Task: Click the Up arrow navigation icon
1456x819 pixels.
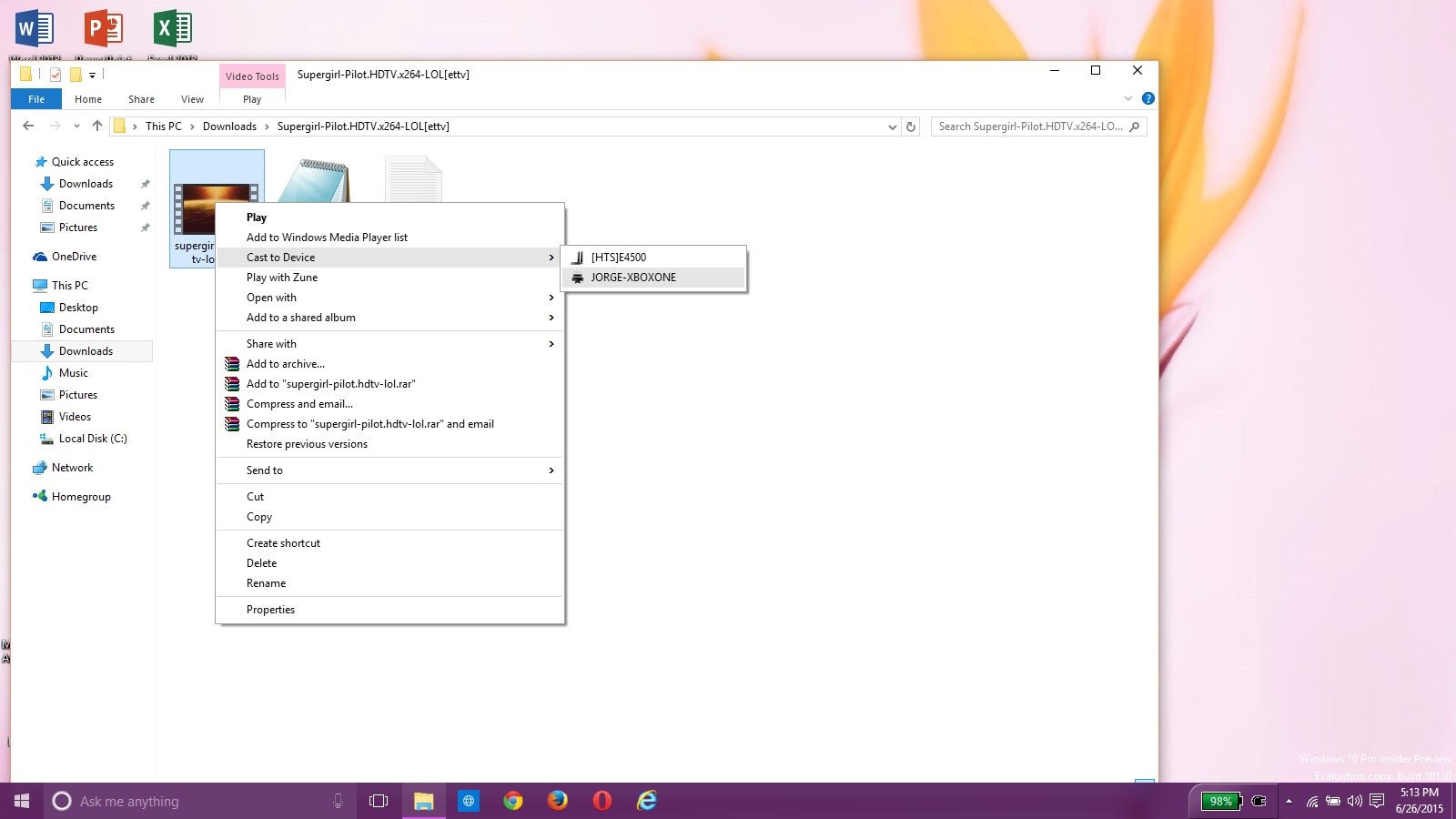Action: [97, 126]
